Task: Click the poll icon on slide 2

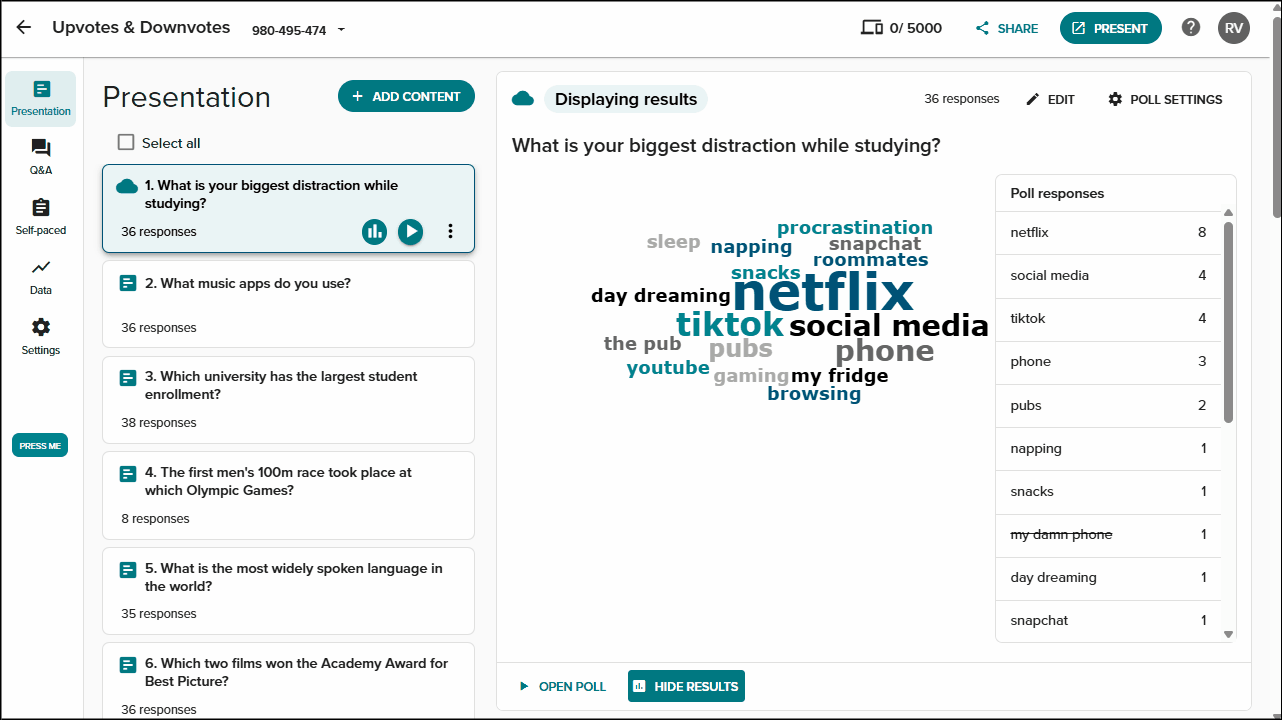Action: pyautogui.click(x=128, y=284)
